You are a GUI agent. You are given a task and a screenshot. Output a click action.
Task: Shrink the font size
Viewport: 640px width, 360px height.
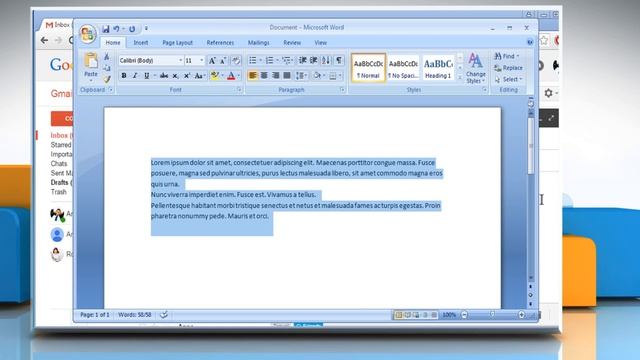pyautogui.click(x=223, y=61)
